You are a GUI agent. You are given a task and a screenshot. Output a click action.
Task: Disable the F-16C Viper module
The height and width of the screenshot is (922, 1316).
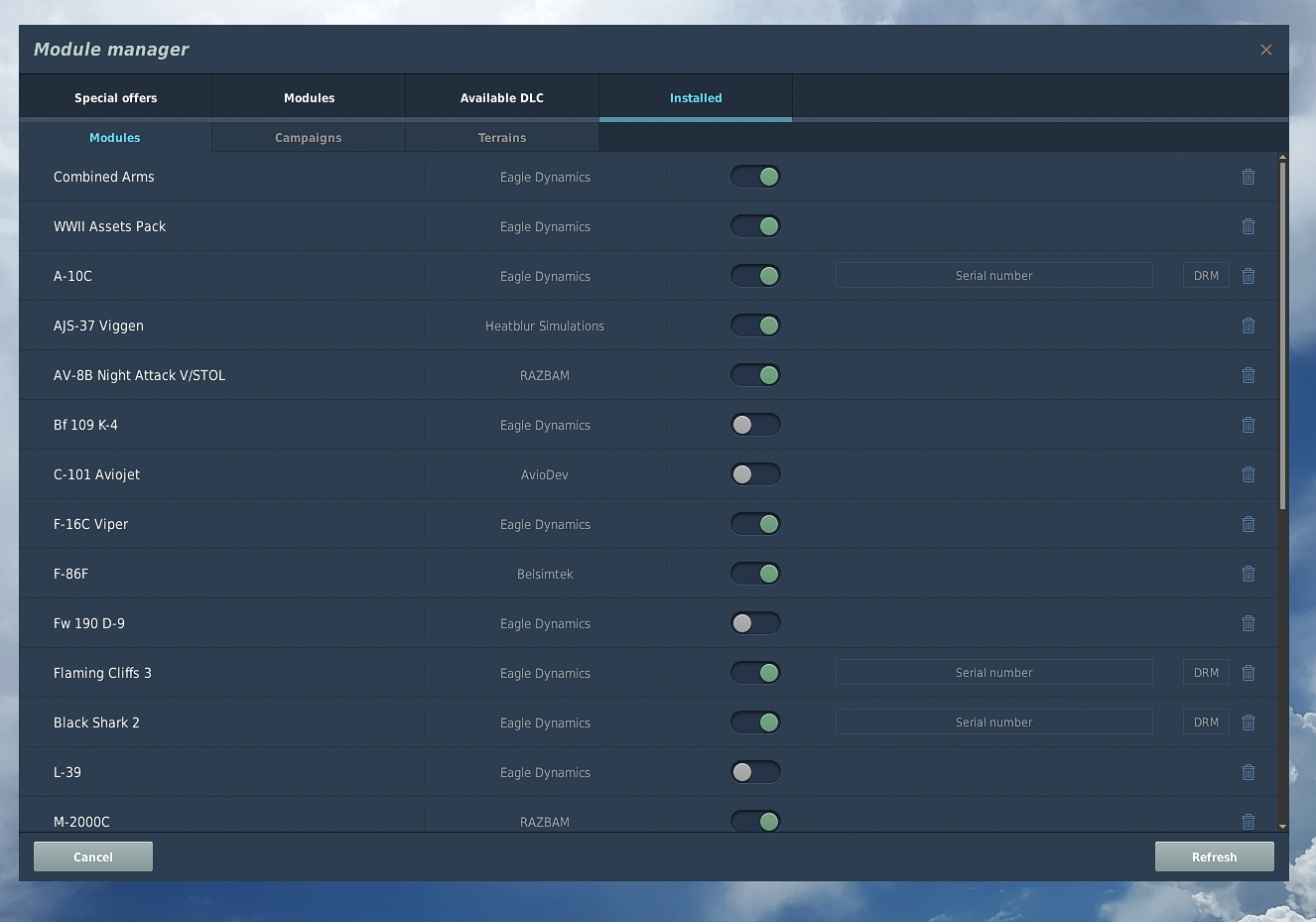[x=755, y=524]
